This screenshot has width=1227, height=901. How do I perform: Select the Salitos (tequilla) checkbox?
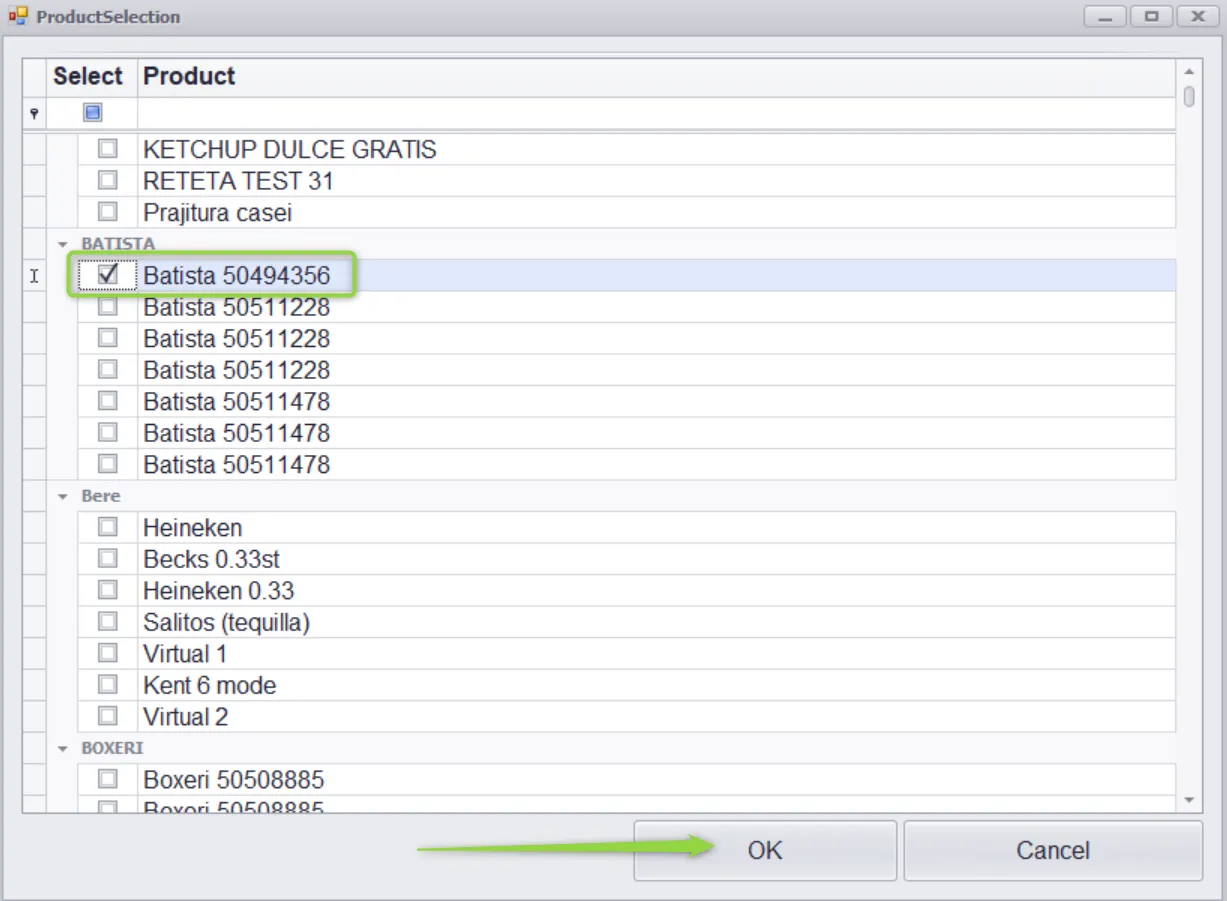107,622
